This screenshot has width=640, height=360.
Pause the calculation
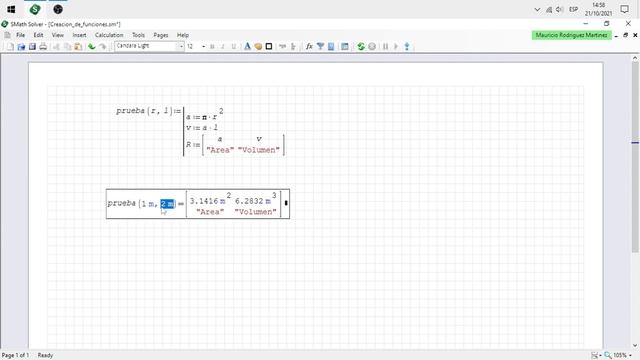[x=385, y=47]
